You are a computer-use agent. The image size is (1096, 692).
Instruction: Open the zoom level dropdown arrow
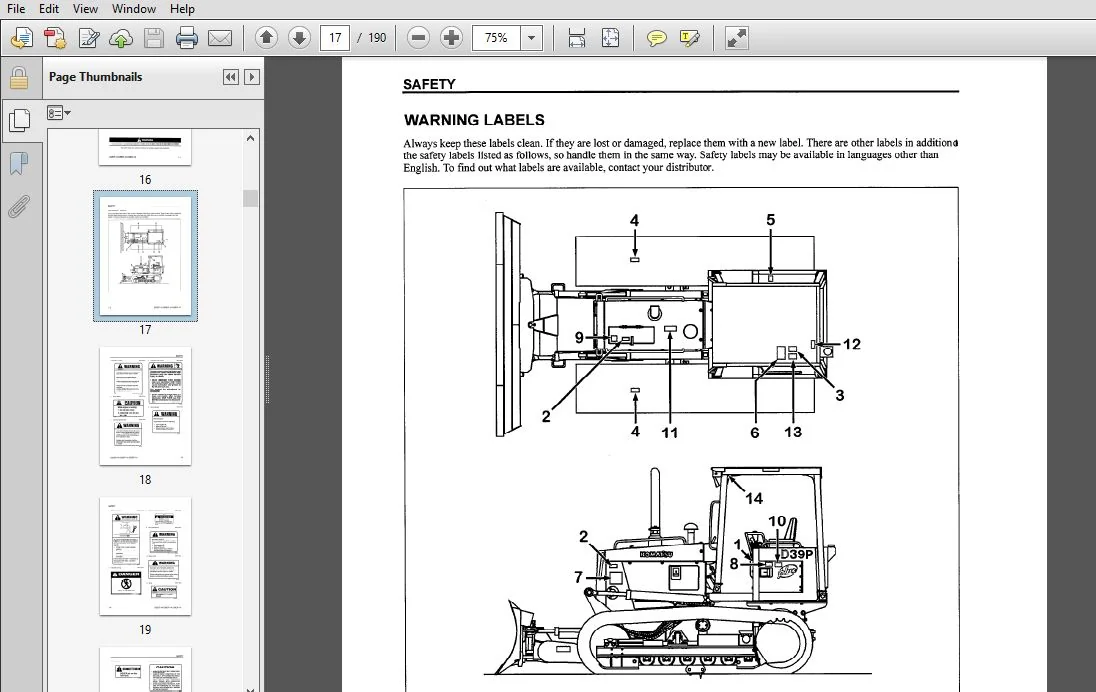531,38
